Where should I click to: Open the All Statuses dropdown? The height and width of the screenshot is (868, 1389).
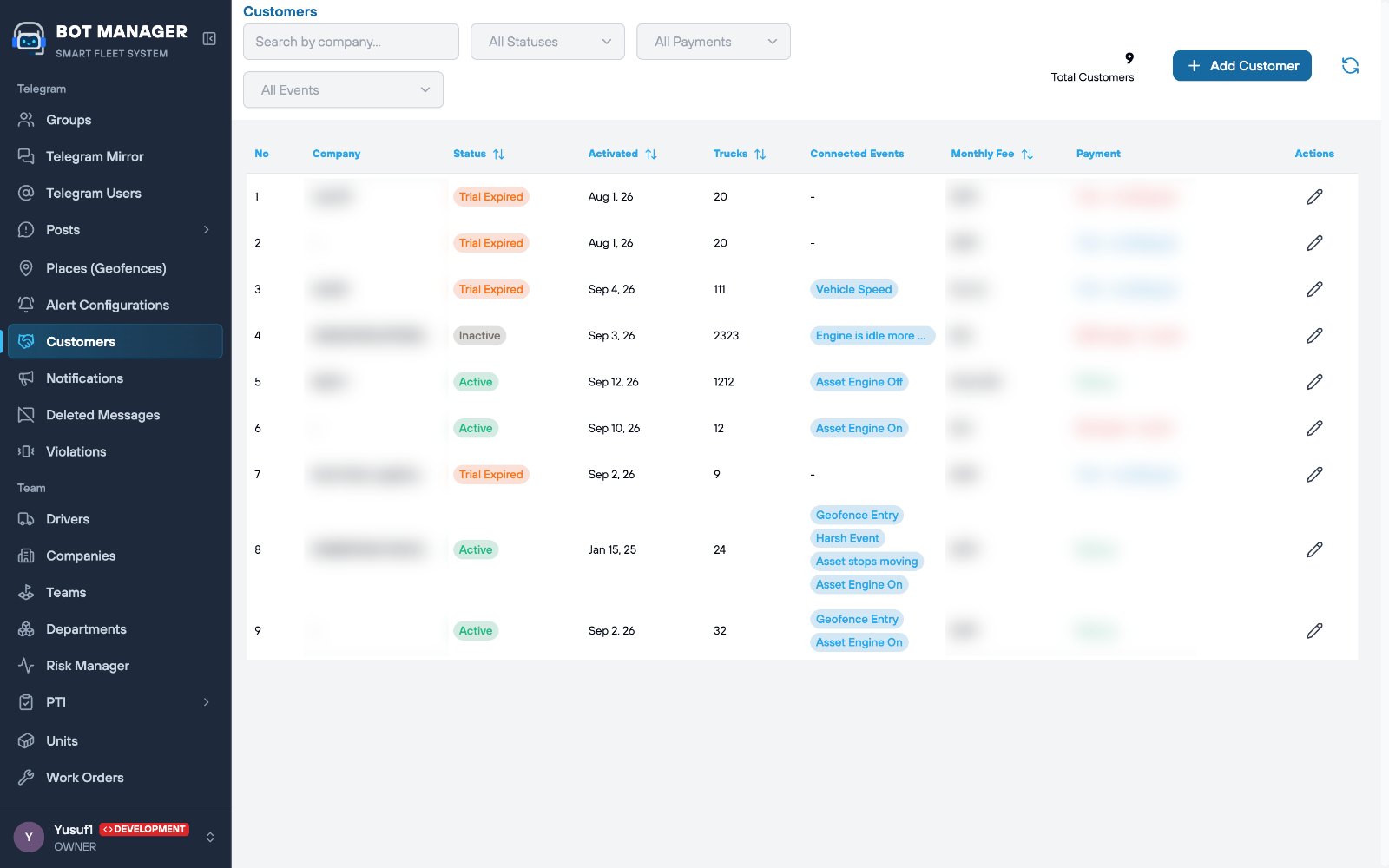[548, 42]
